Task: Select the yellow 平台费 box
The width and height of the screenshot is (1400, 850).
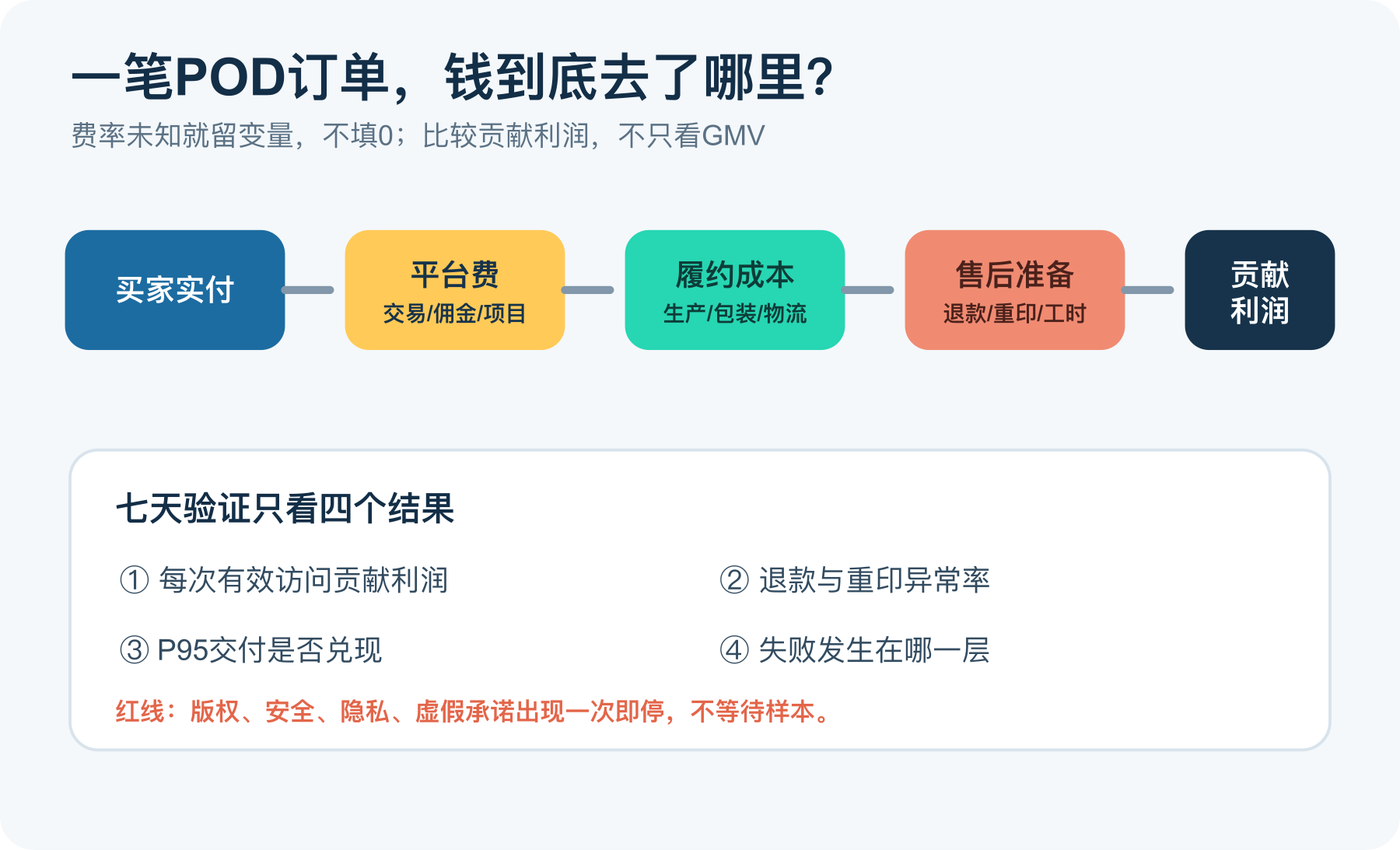Action: pos(455,289)
